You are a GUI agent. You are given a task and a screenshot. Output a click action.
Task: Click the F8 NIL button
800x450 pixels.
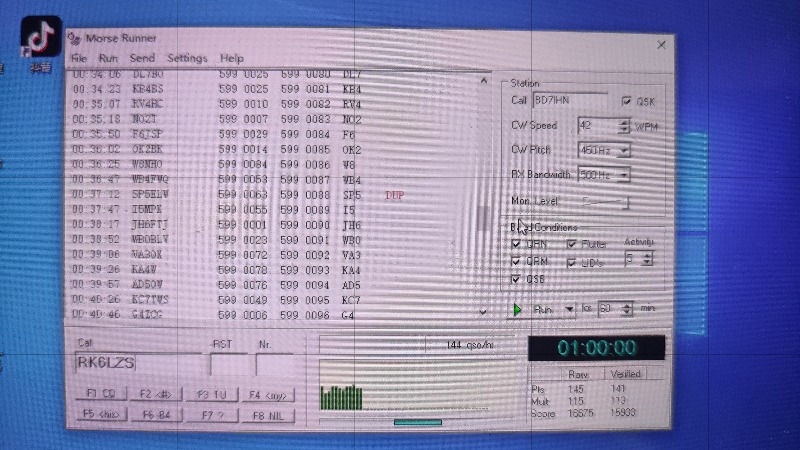tap(268, 416)
